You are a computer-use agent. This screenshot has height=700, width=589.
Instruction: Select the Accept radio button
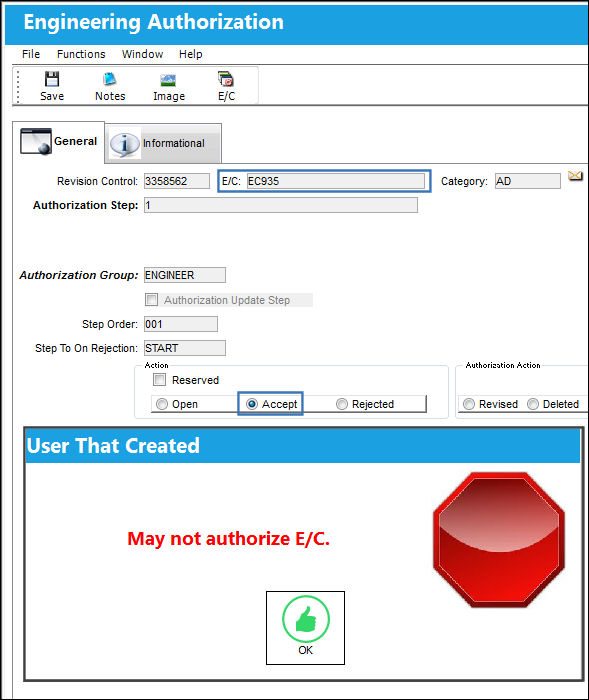[x=252, y=404]
